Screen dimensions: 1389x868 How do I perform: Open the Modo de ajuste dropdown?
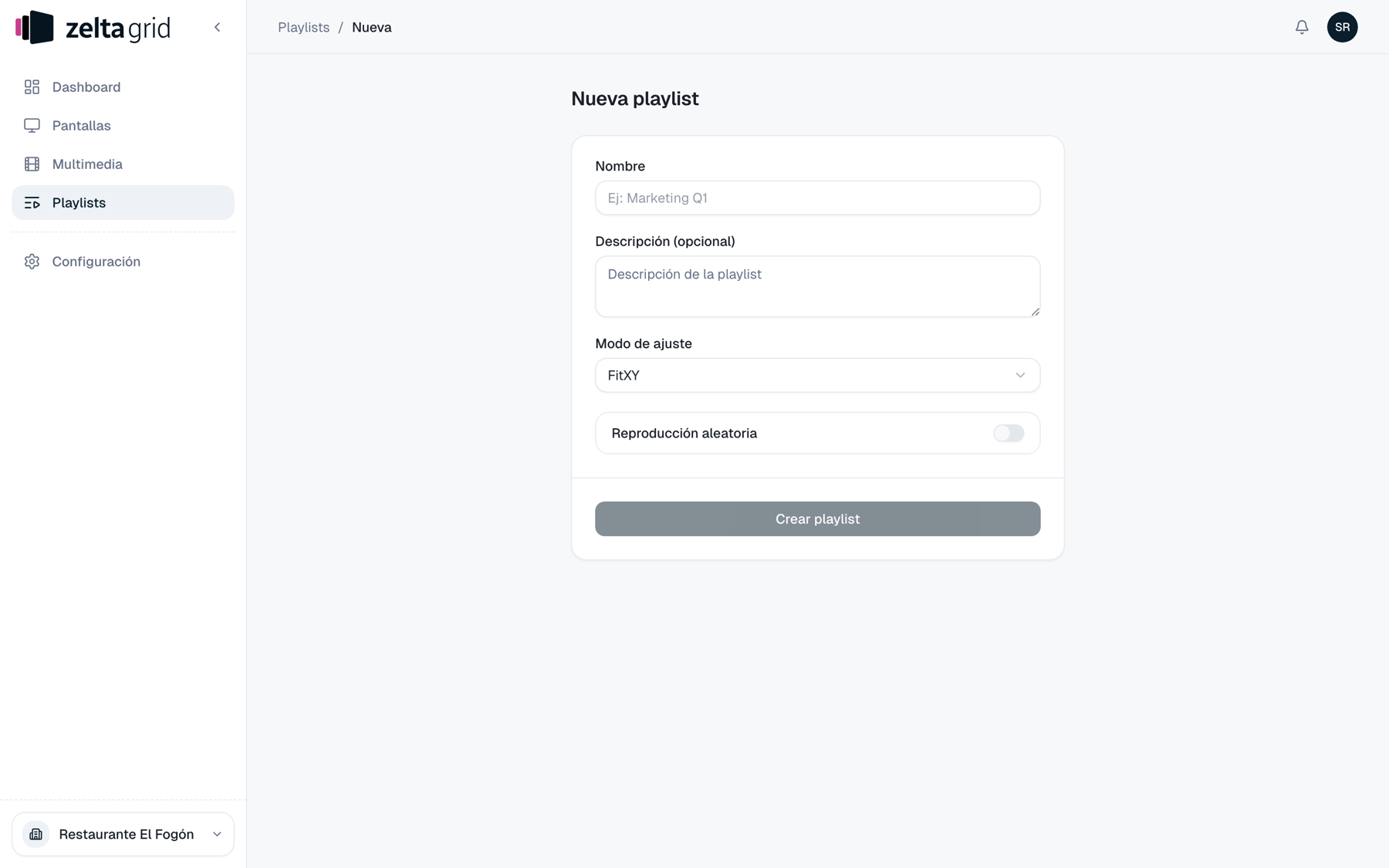[x=817, y=375]
